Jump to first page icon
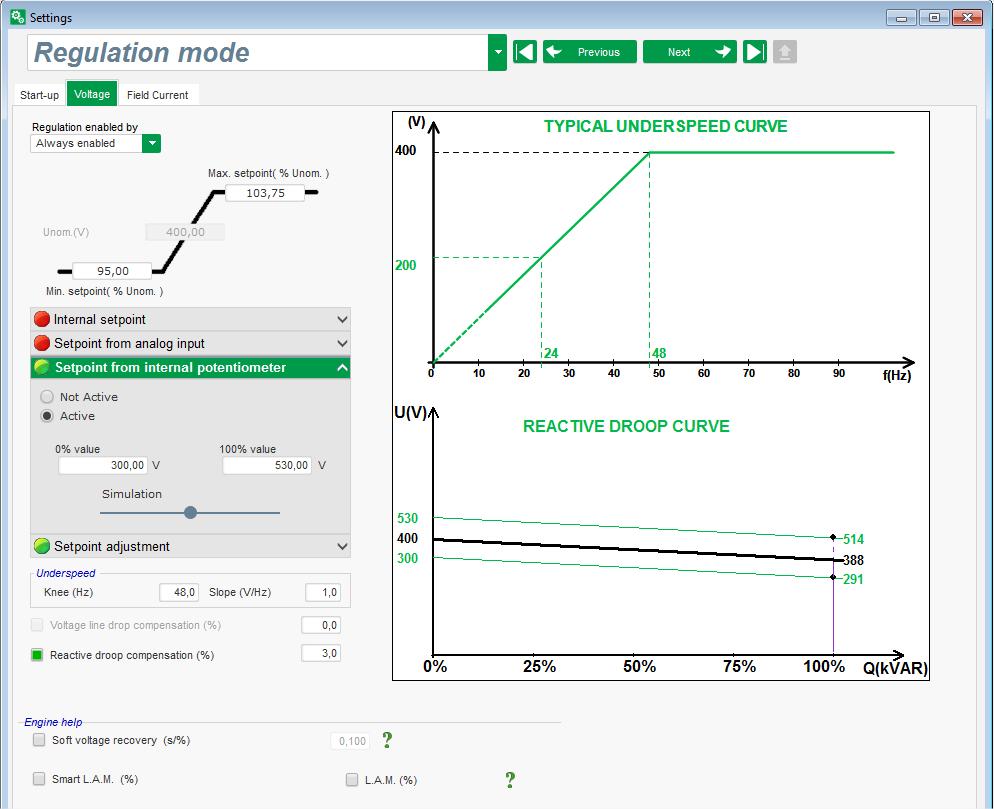 coord(525,52)
